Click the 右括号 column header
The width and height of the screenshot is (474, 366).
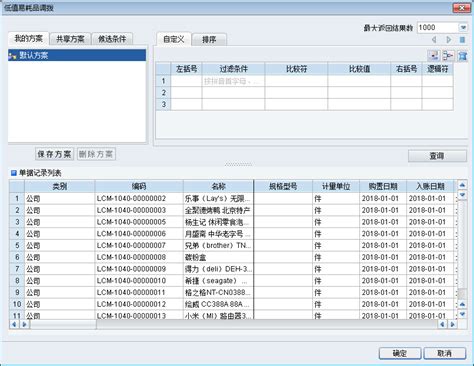pyautogui.click(x=406, y=69)
